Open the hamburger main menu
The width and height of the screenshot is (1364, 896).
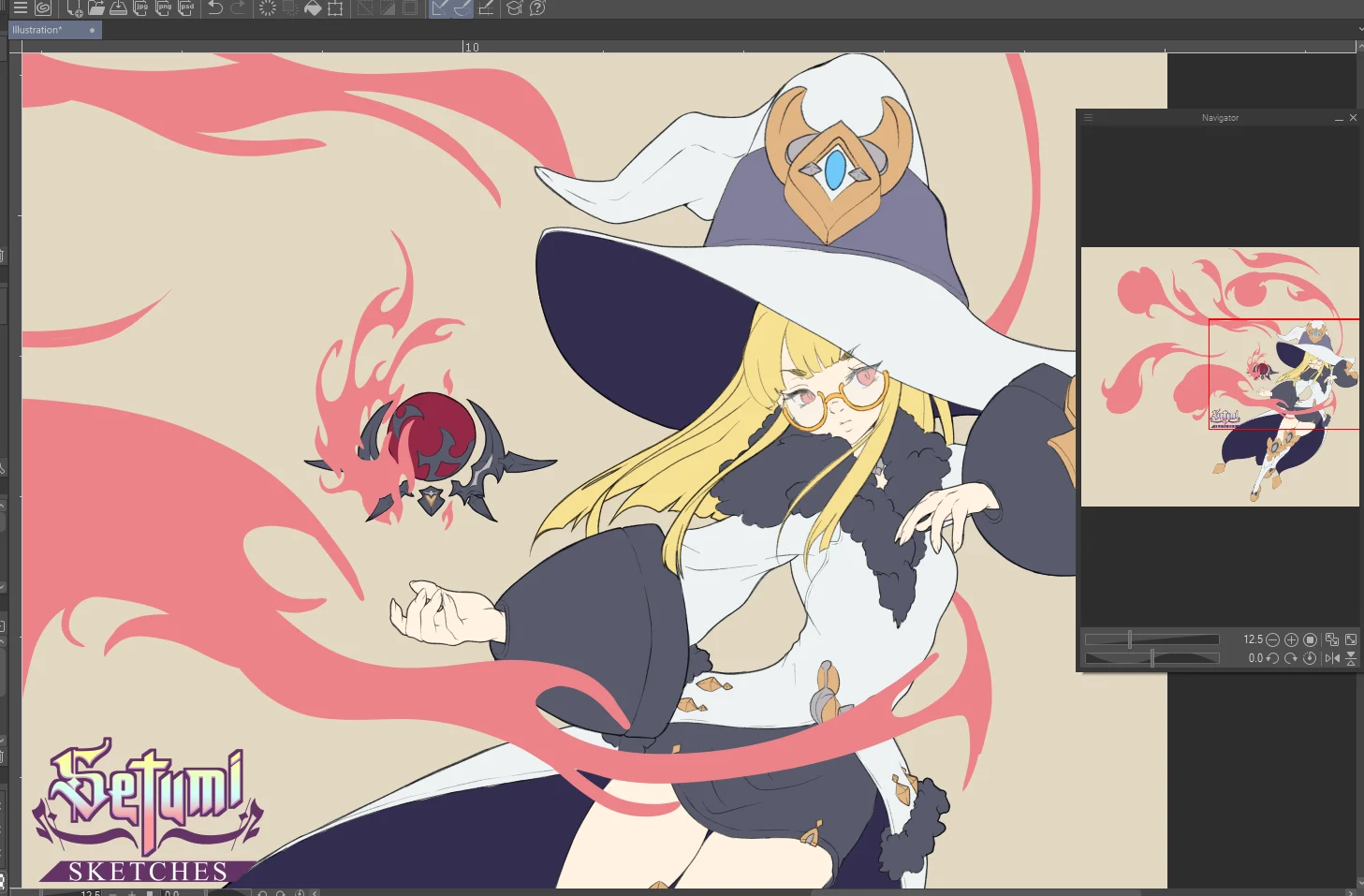20,7
